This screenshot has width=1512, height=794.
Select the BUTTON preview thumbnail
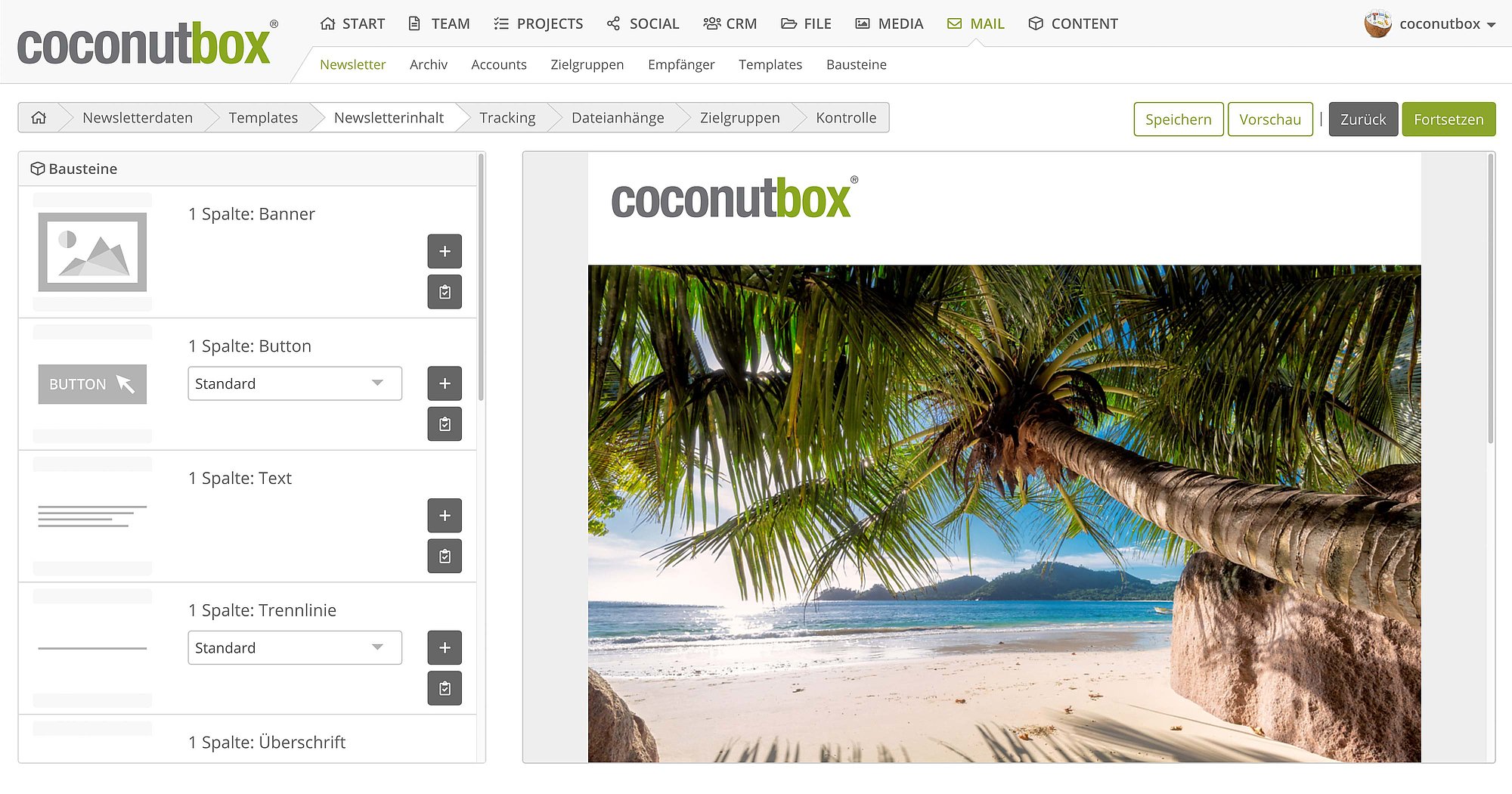[x=92, y=384]
